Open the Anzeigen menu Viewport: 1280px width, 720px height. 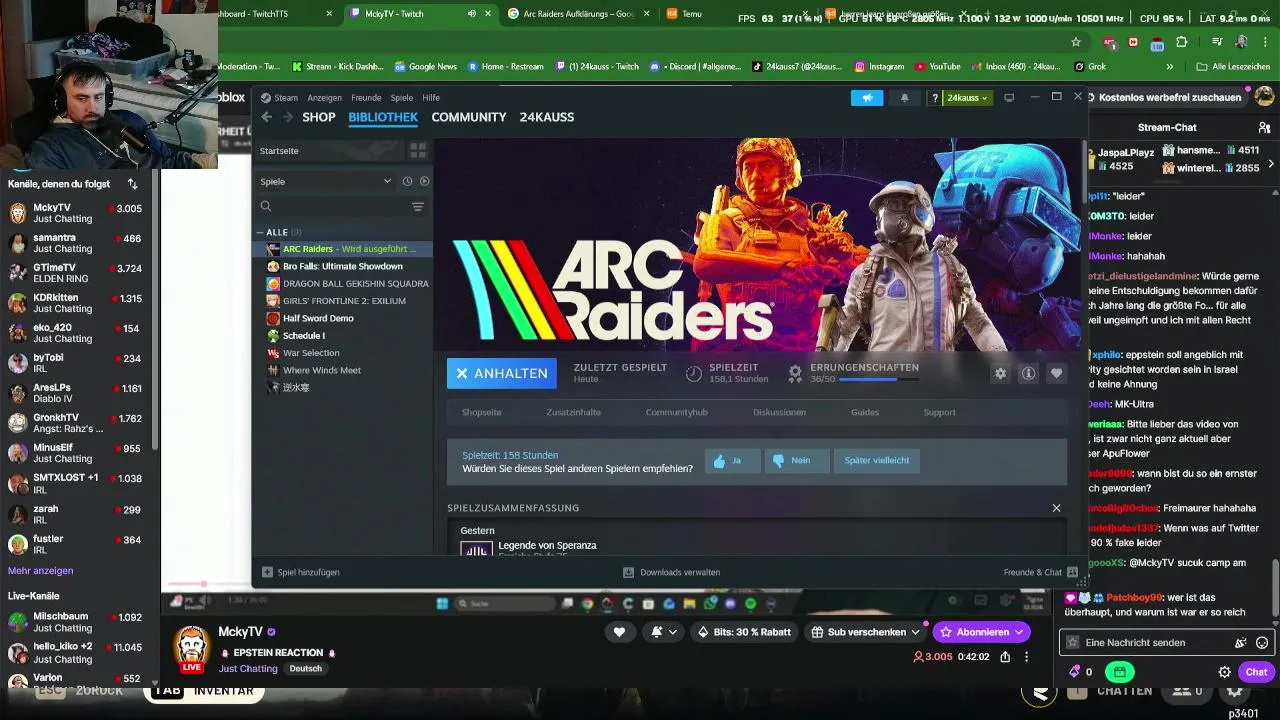pyautogui.click(x=325, y=98)
